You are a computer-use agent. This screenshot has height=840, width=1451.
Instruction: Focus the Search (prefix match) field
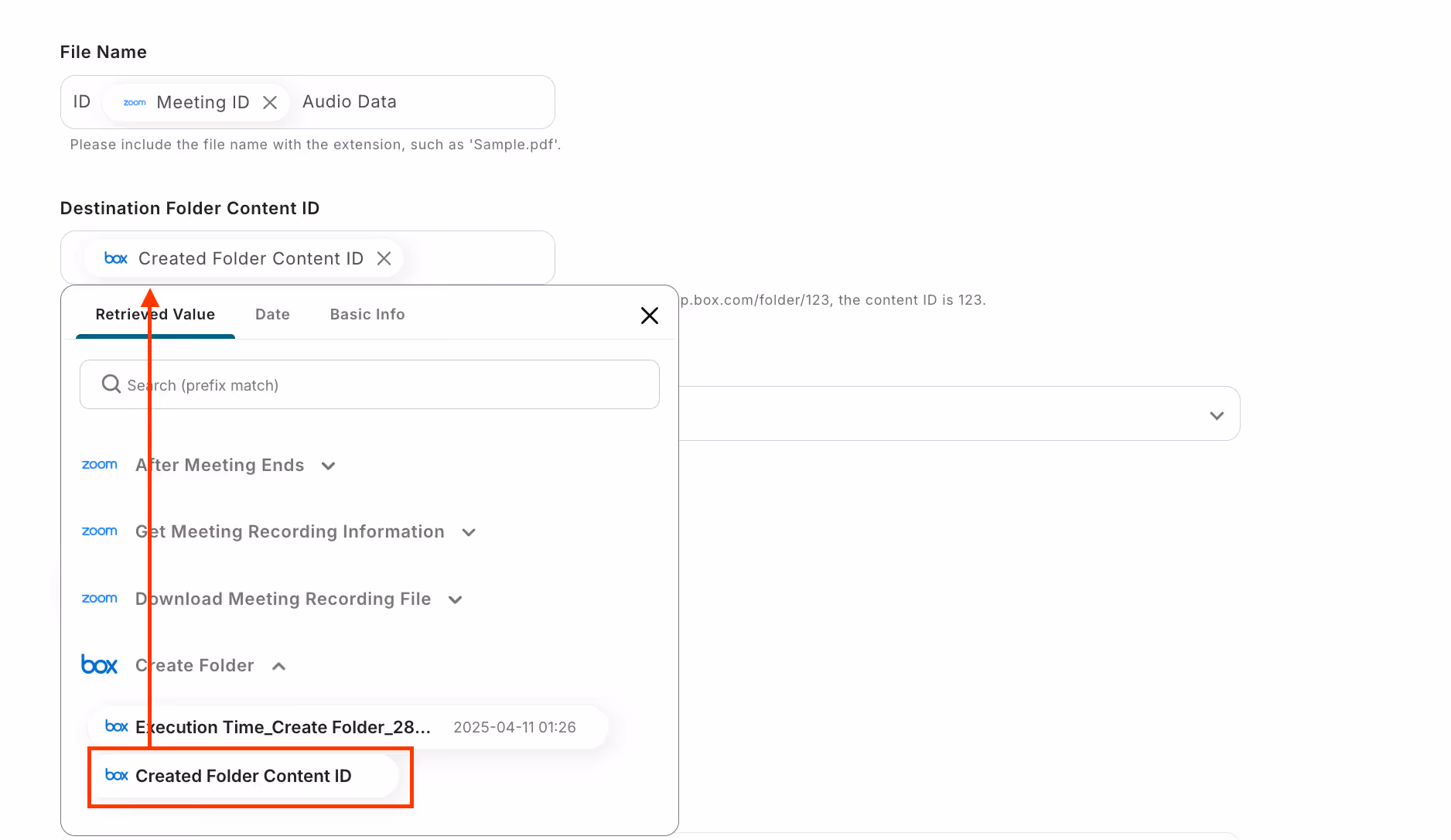pyautogui.click(x=370, y=384)
